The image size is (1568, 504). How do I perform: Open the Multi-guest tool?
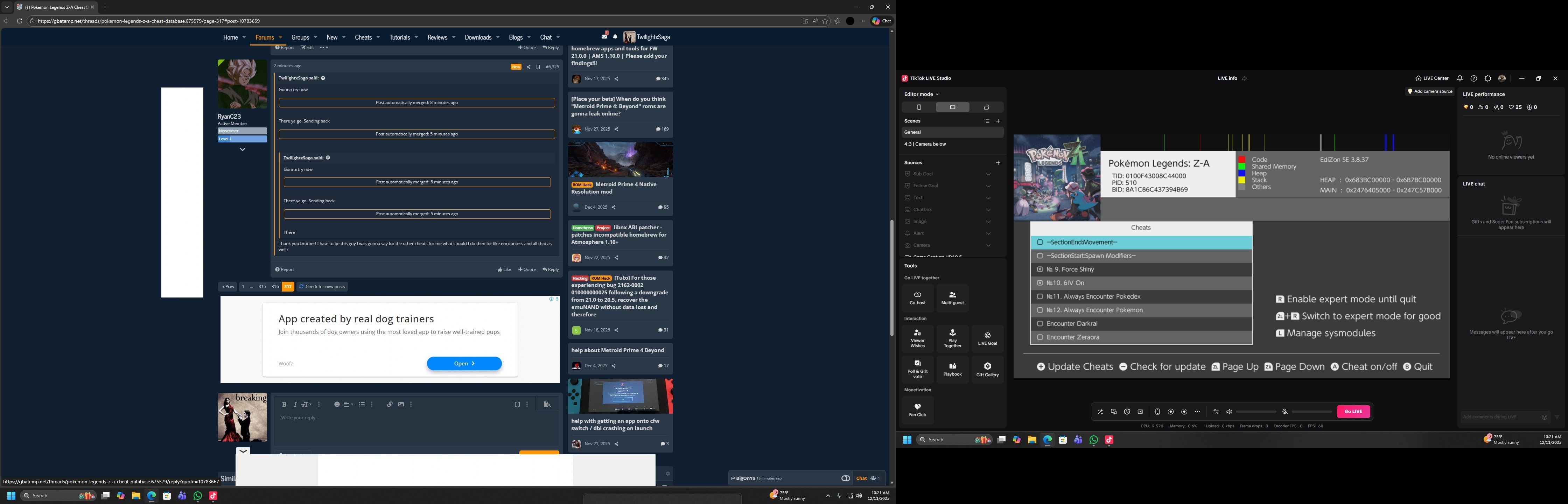[953, 297]
